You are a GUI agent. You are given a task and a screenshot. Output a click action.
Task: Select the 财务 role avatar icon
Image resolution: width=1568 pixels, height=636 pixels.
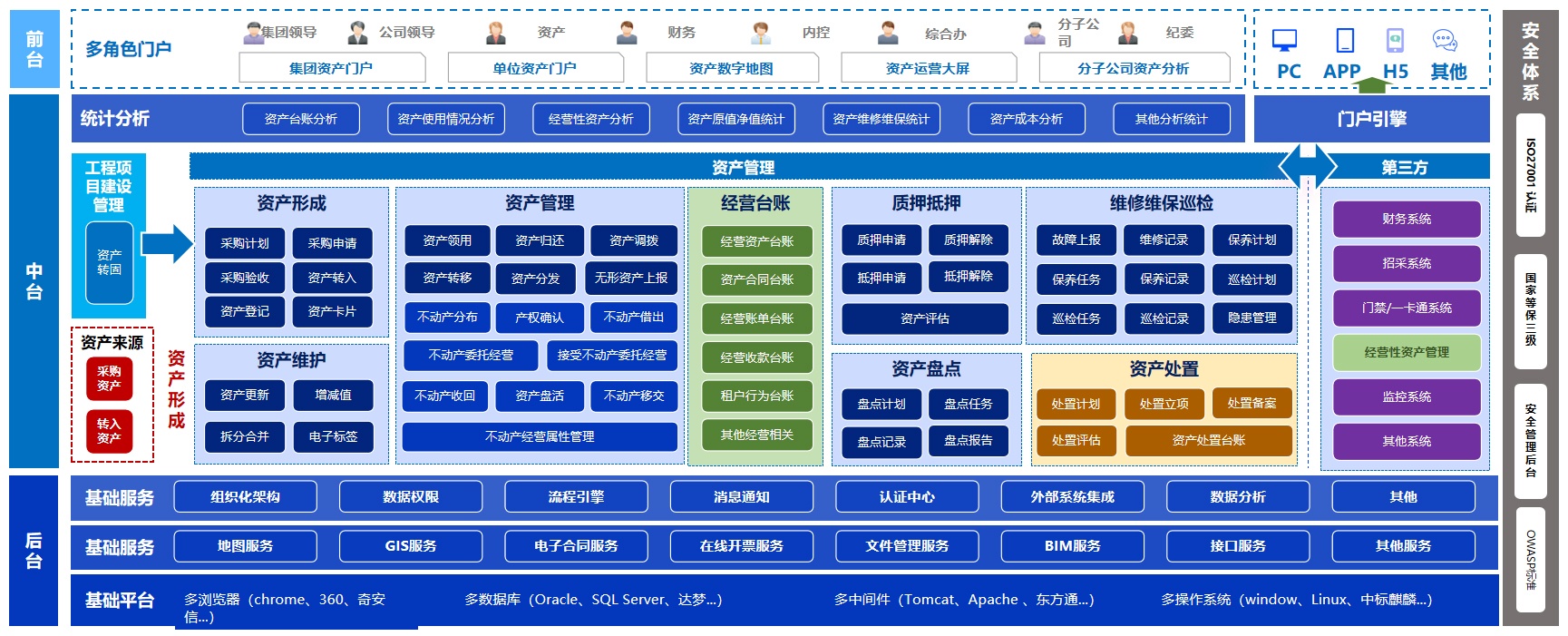pos(627,34)
